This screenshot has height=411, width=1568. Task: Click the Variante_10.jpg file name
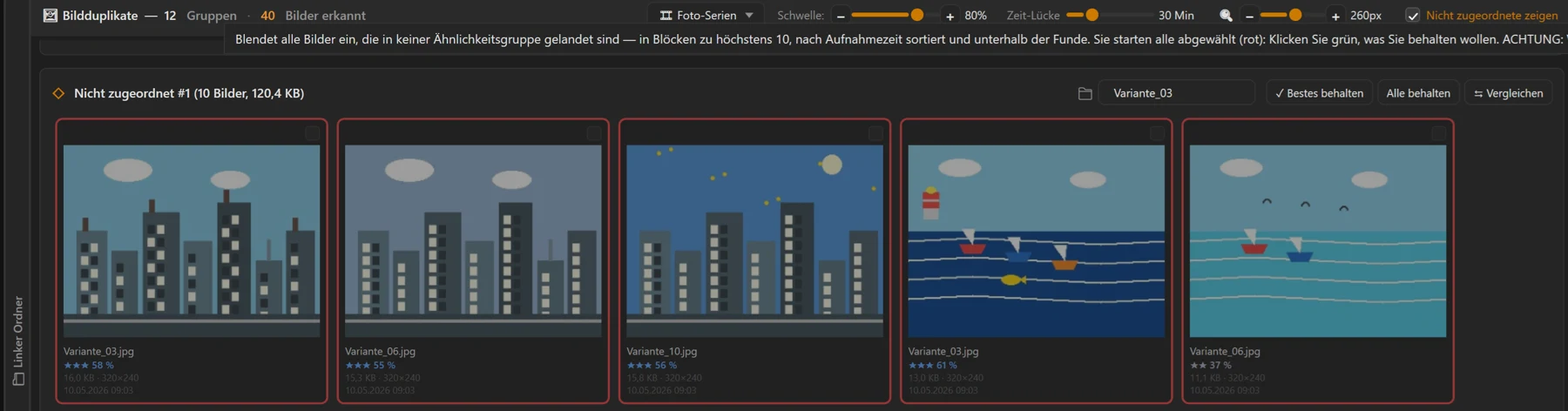coord(661,352)
